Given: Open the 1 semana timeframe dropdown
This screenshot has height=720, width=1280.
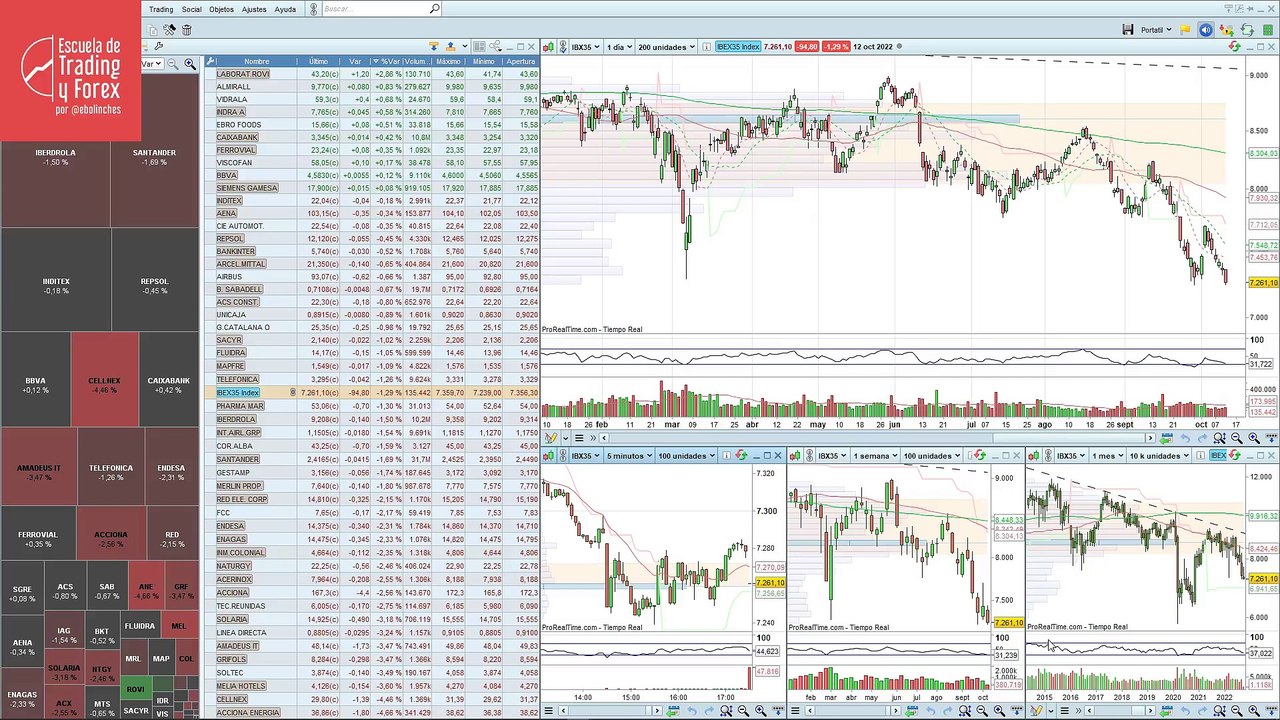Looking at the screenshot, I should click(x=874, y=456).
